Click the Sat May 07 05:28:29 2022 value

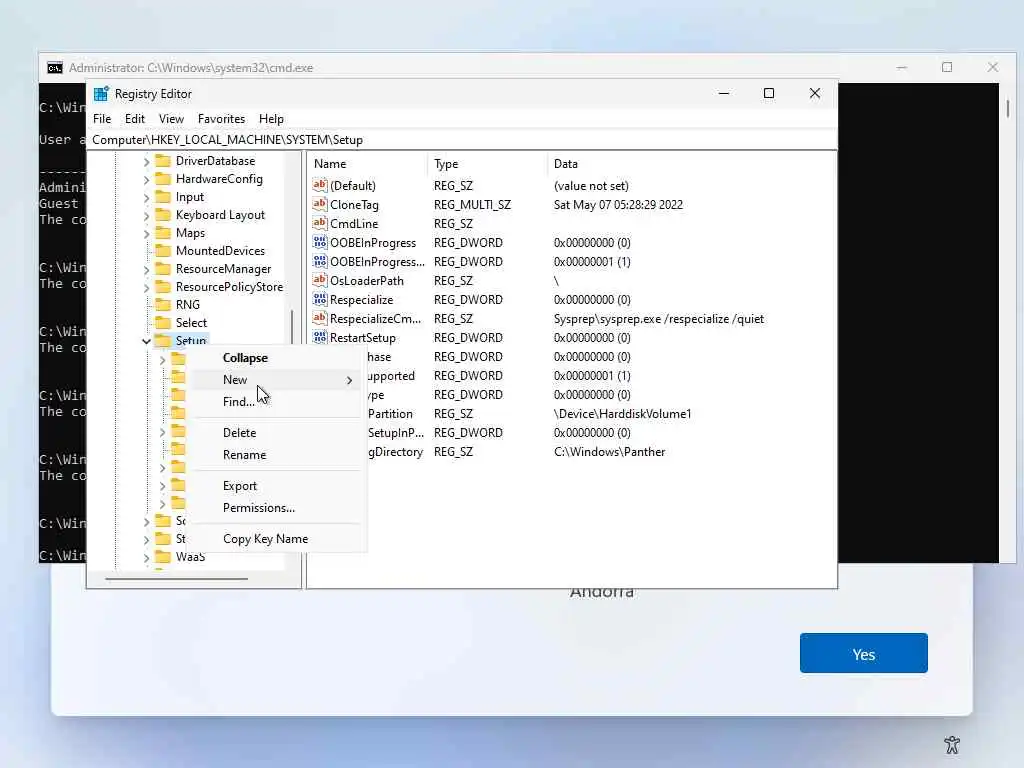(x=618, y=204)
